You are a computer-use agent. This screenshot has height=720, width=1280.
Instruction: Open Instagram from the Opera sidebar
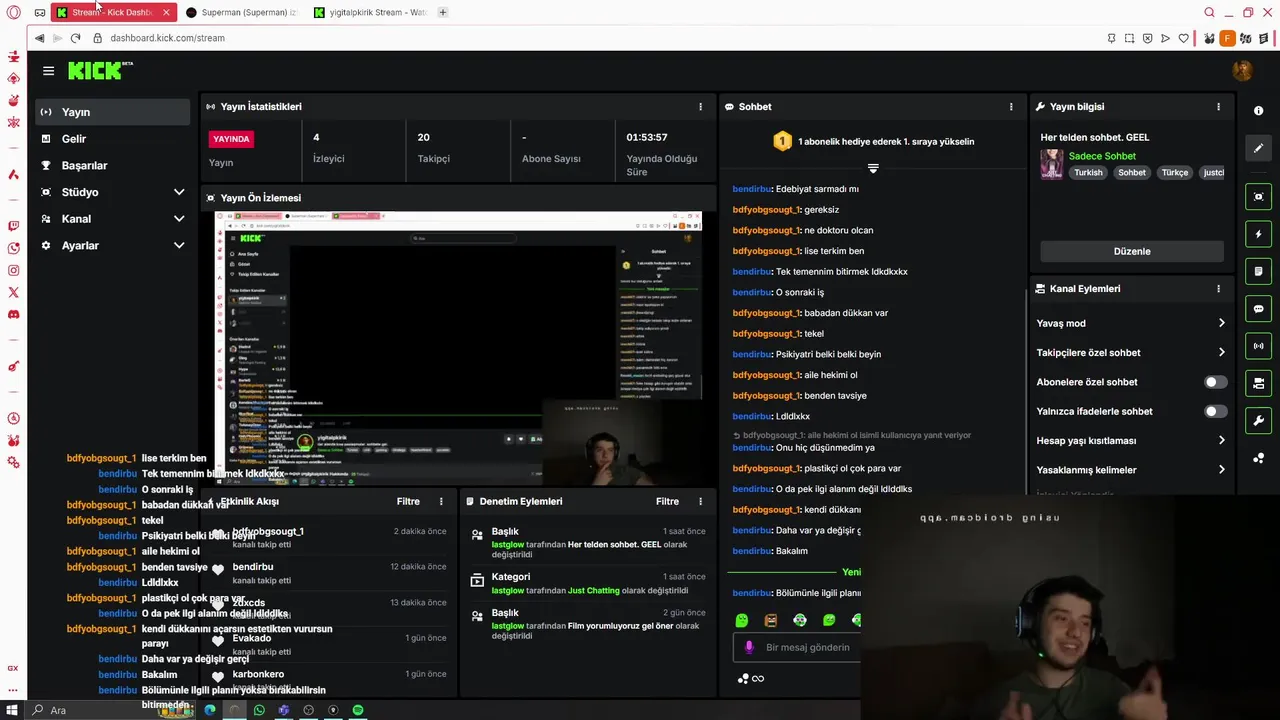click(x=13, y=270)
